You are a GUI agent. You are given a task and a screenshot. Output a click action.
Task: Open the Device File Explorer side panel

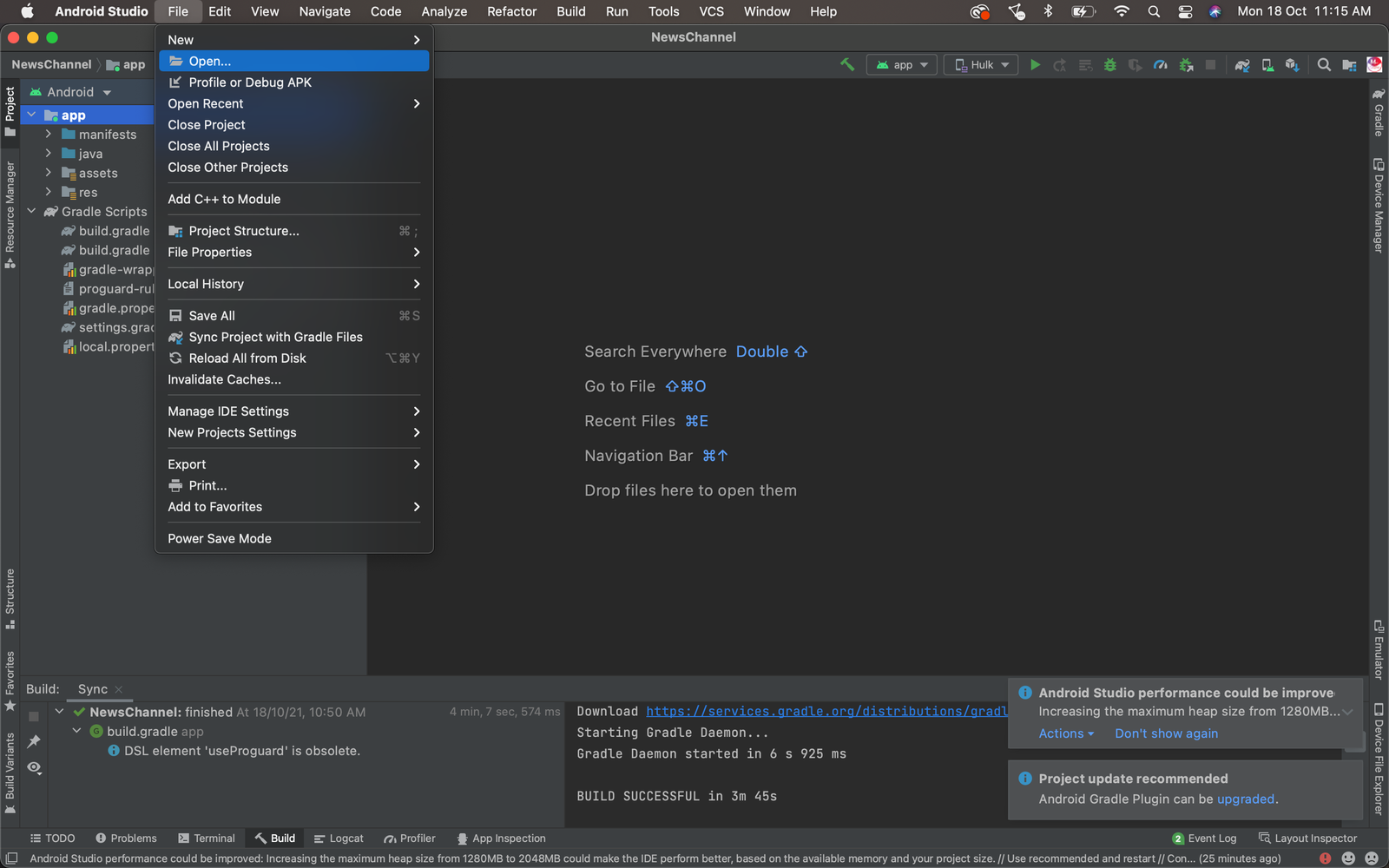[x=1378, y=759]
